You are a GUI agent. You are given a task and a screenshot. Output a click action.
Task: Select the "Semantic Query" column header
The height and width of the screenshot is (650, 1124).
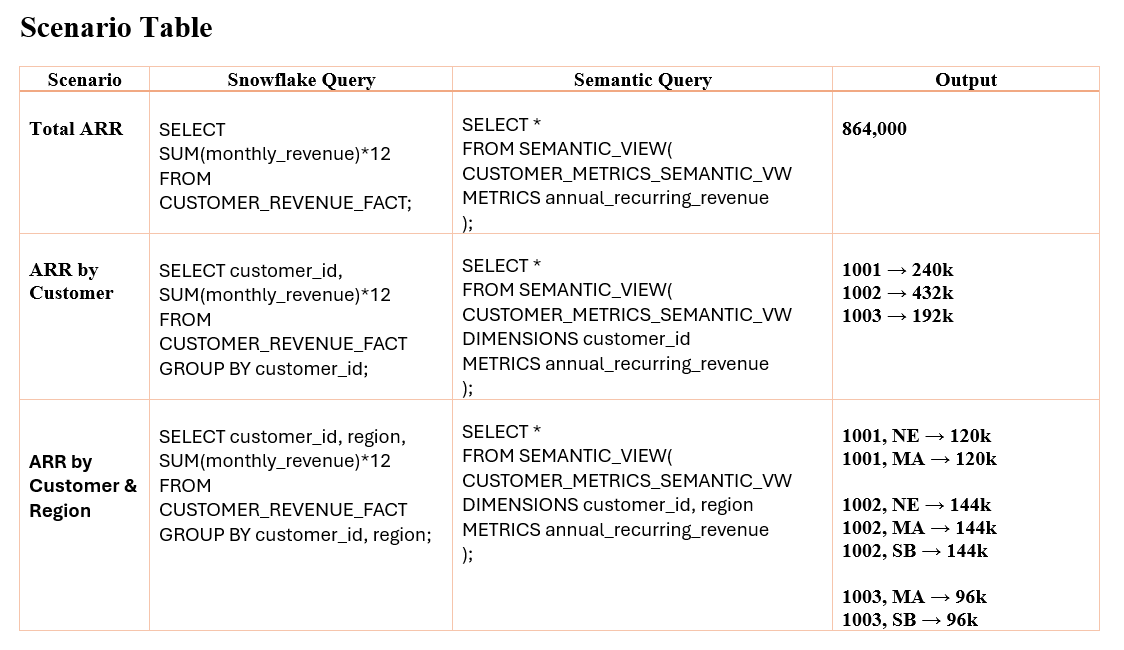coord(642,80)
